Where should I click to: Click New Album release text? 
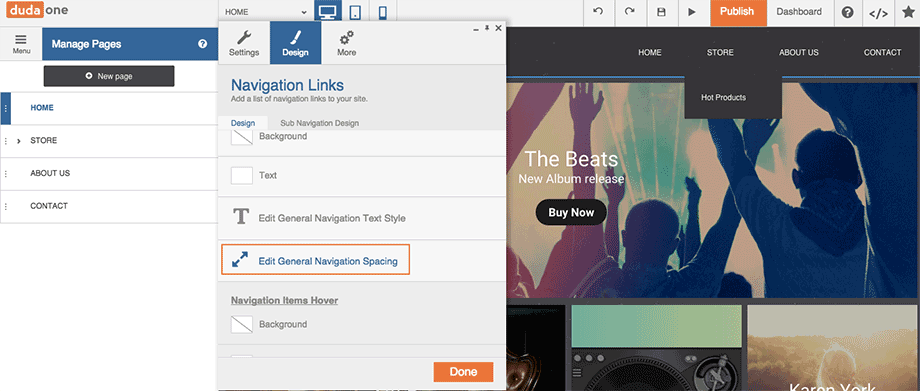571,178
